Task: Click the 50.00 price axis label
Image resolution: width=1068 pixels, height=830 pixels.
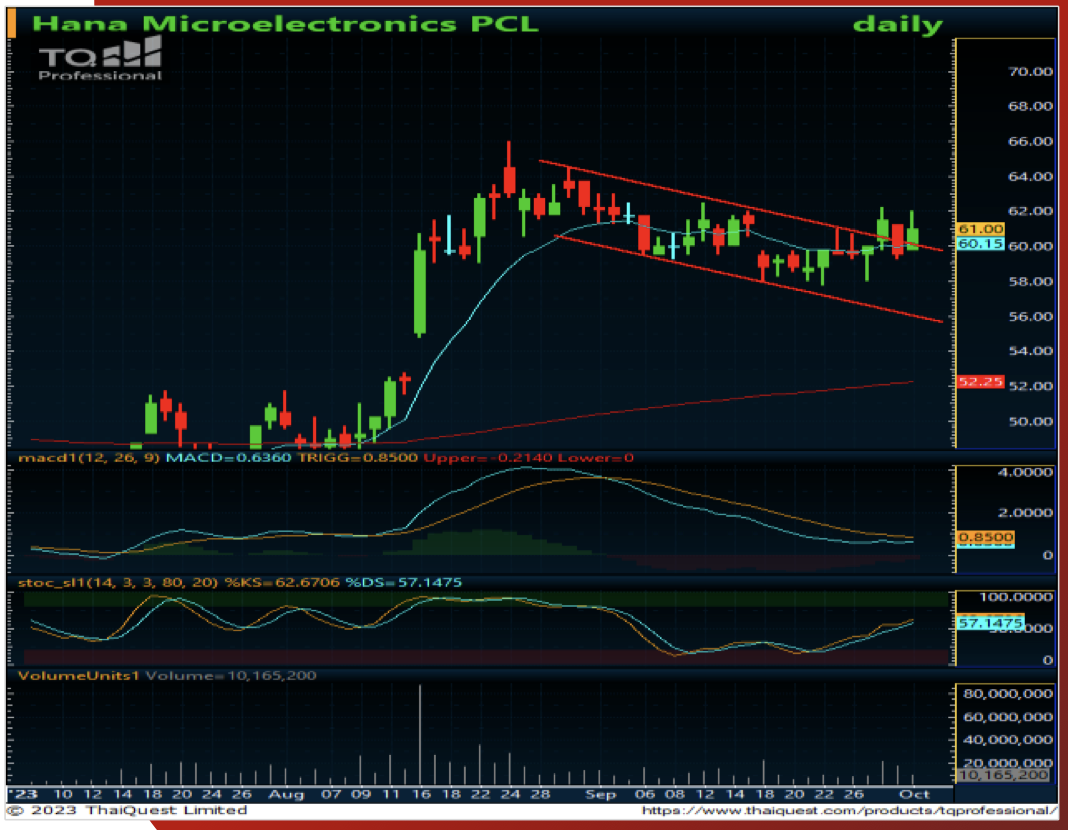Action: coord(1030,421)
